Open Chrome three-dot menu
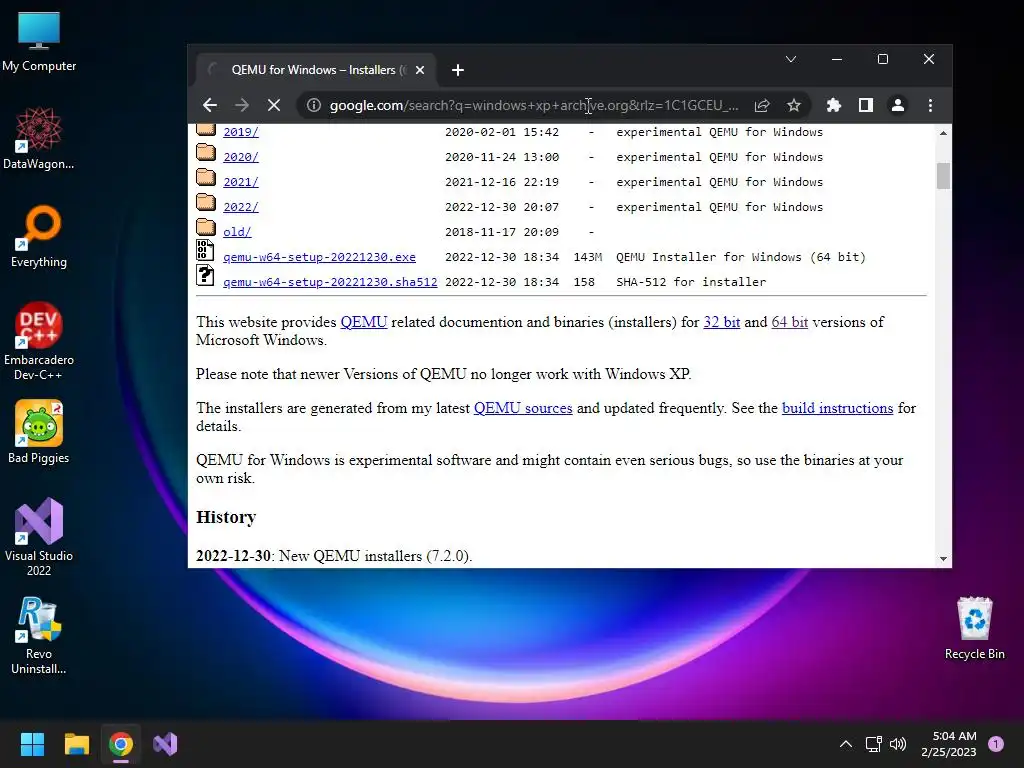Image resolution: width=1024 pixels, height=768 pixels. click(x=930, y=105)
